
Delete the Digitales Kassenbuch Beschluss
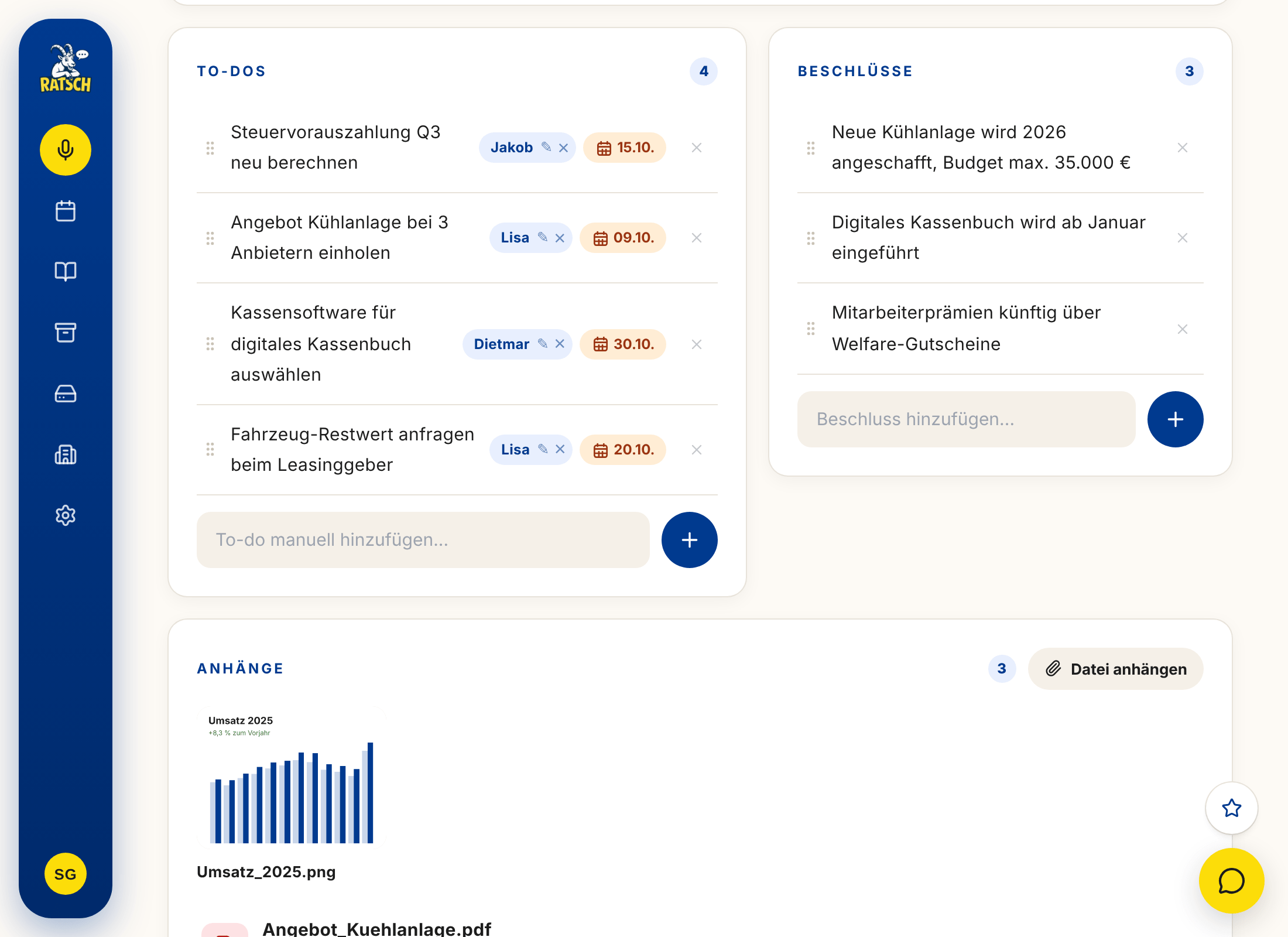[x=1183, y=238]
